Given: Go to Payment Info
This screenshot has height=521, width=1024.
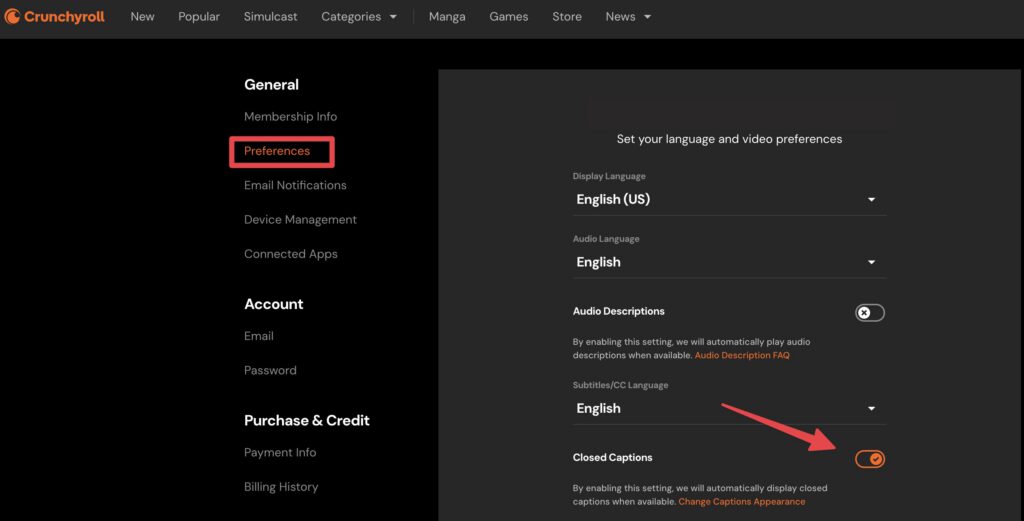Looking at the screenshot, I should [x=280, y=452].
